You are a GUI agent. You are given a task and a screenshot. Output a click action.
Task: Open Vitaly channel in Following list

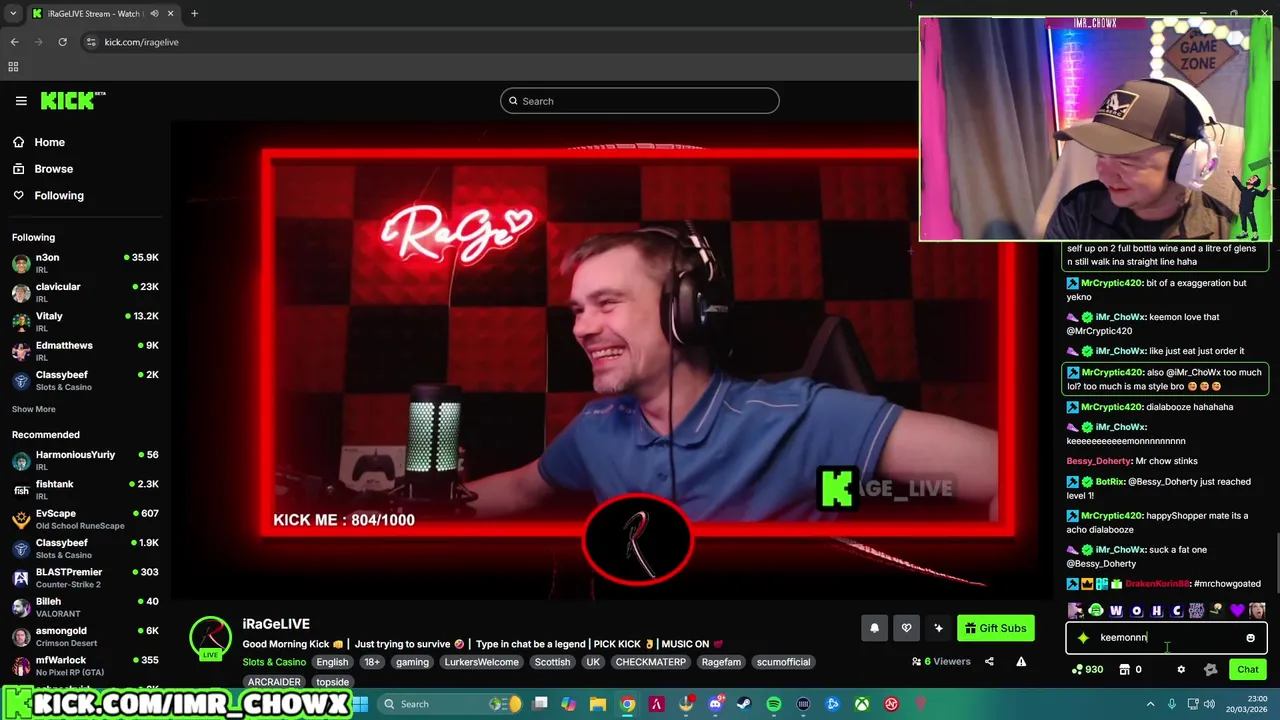[x=85, y=322]
